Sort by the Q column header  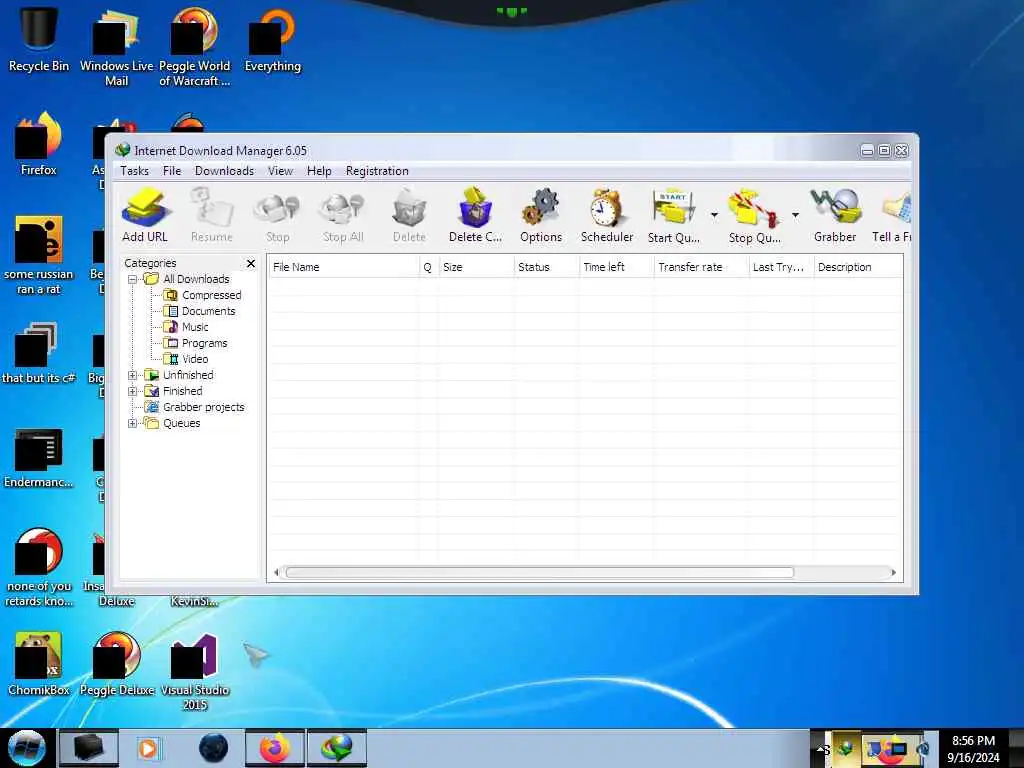click(x=428, y=267)
